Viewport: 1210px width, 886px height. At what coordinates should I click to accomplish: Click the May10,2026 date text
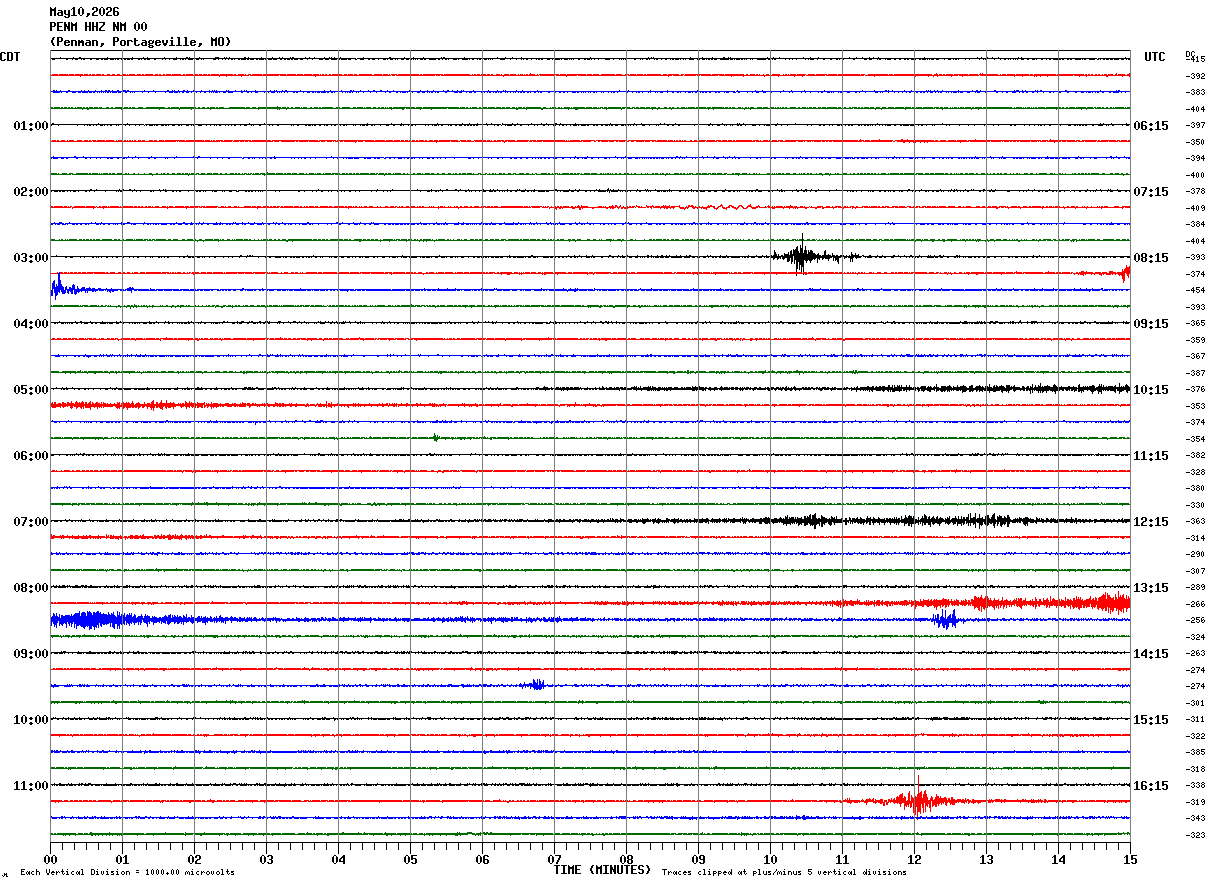pos(84,12)
